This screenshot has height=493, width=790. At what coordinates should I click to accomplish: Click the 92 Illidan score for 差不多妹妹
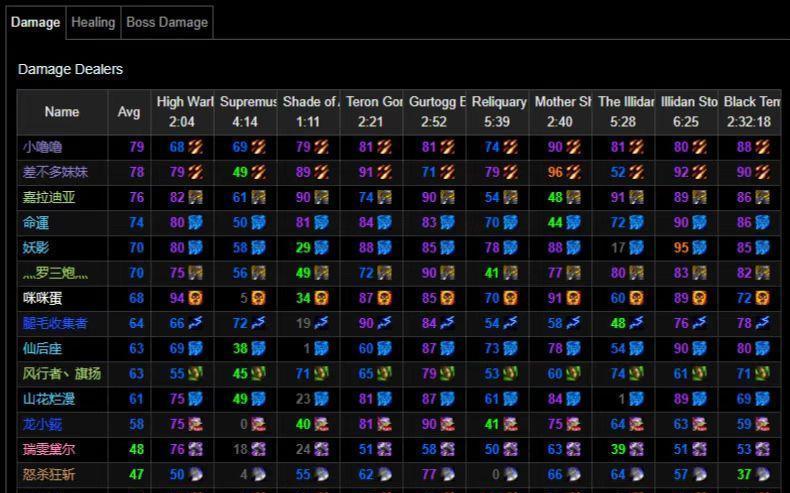tap(681, 172)
